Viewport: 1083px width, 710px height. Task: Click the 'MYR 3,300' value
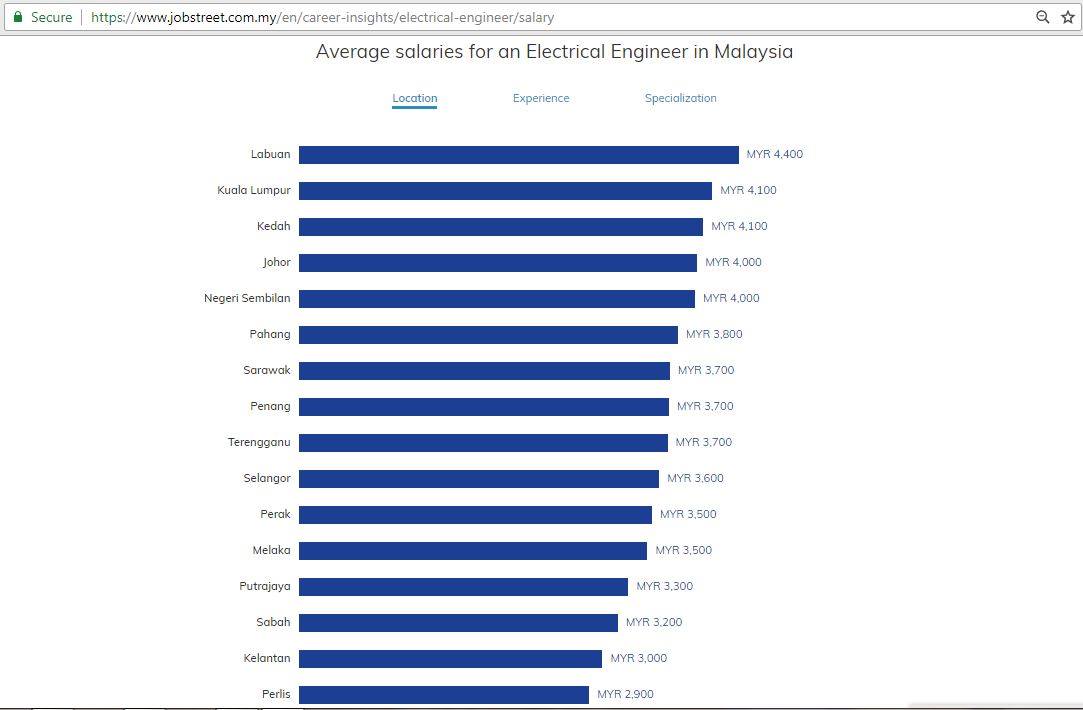click(x=664, y=586)
